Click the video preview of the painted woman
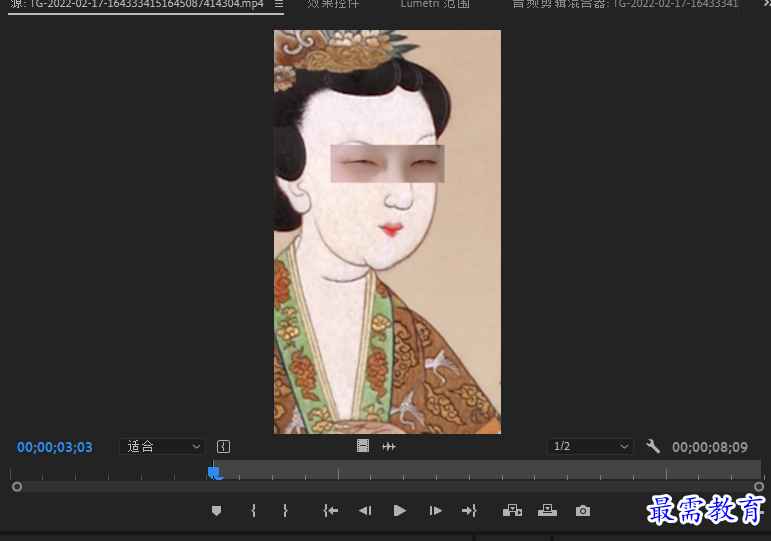Image resolution: width=771 pixels, height=541 pixels. [387, 232]
